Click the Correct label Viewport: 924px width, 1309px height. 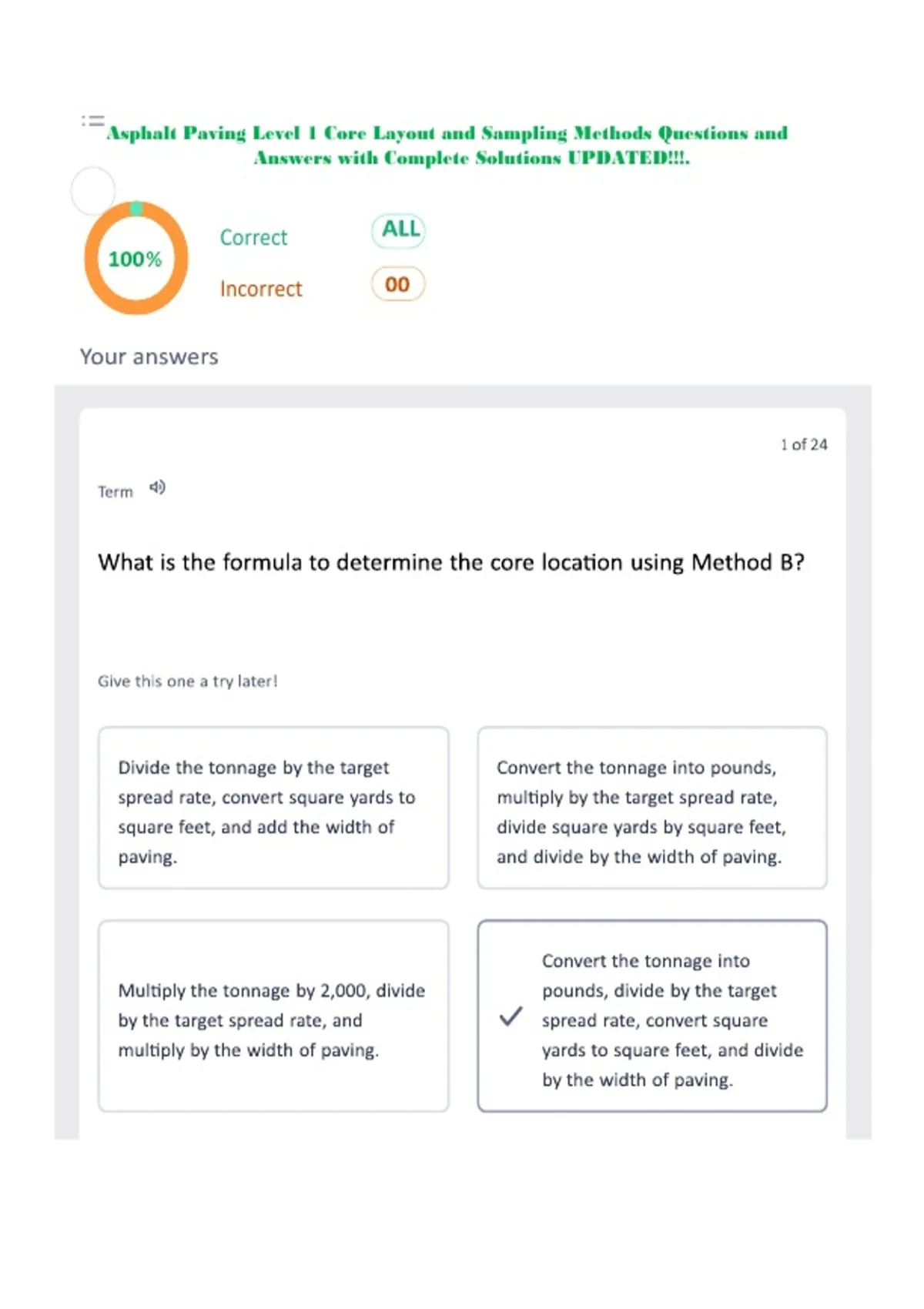[253, 237]
